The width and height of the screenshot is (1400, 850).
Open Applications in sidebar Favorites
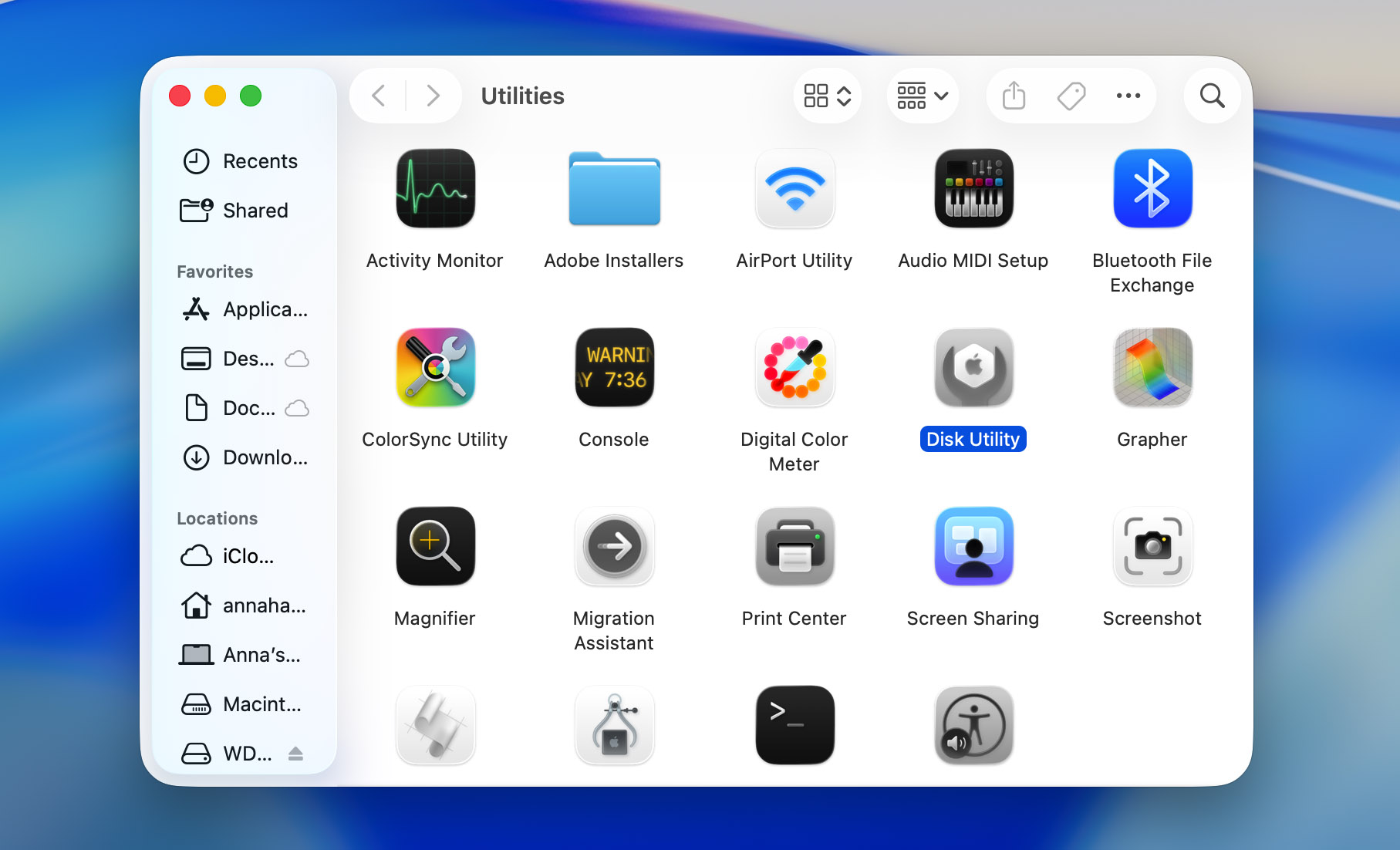pos(245,309)
